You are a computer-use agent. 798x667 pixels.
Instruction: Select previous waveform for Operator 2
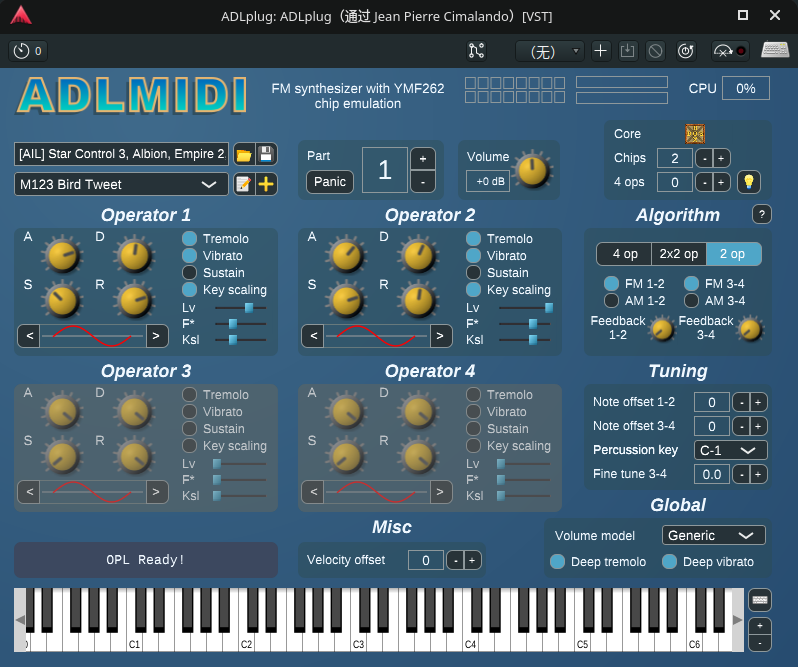(314, 336)
